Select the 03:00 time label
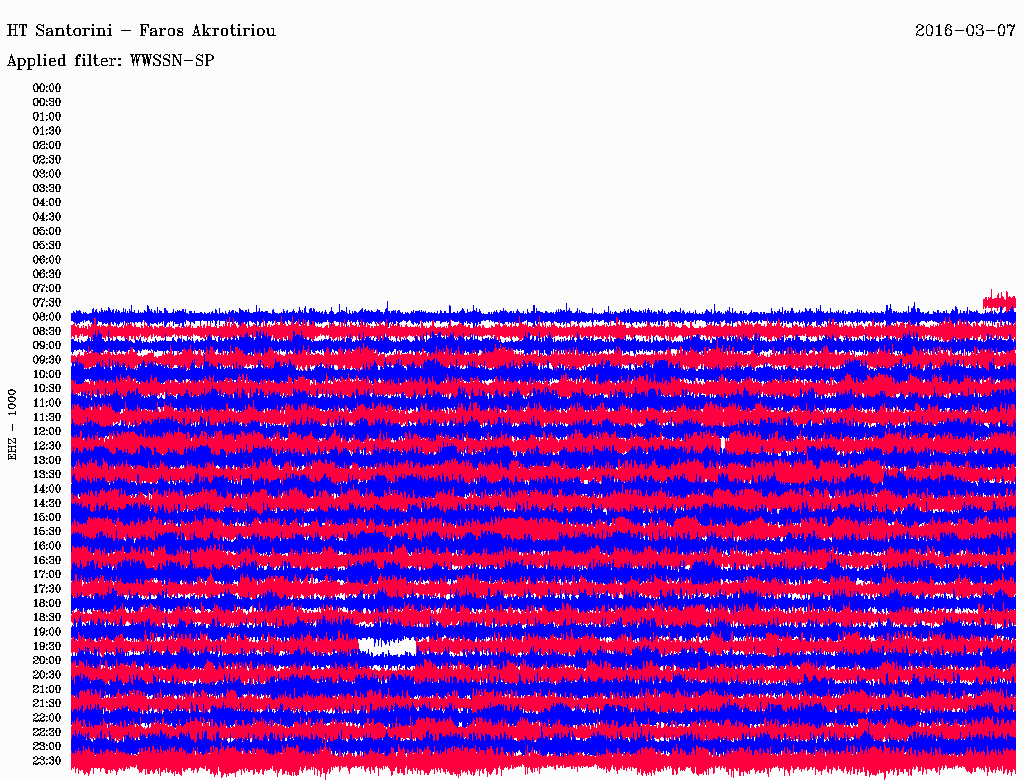 [47, 174]
